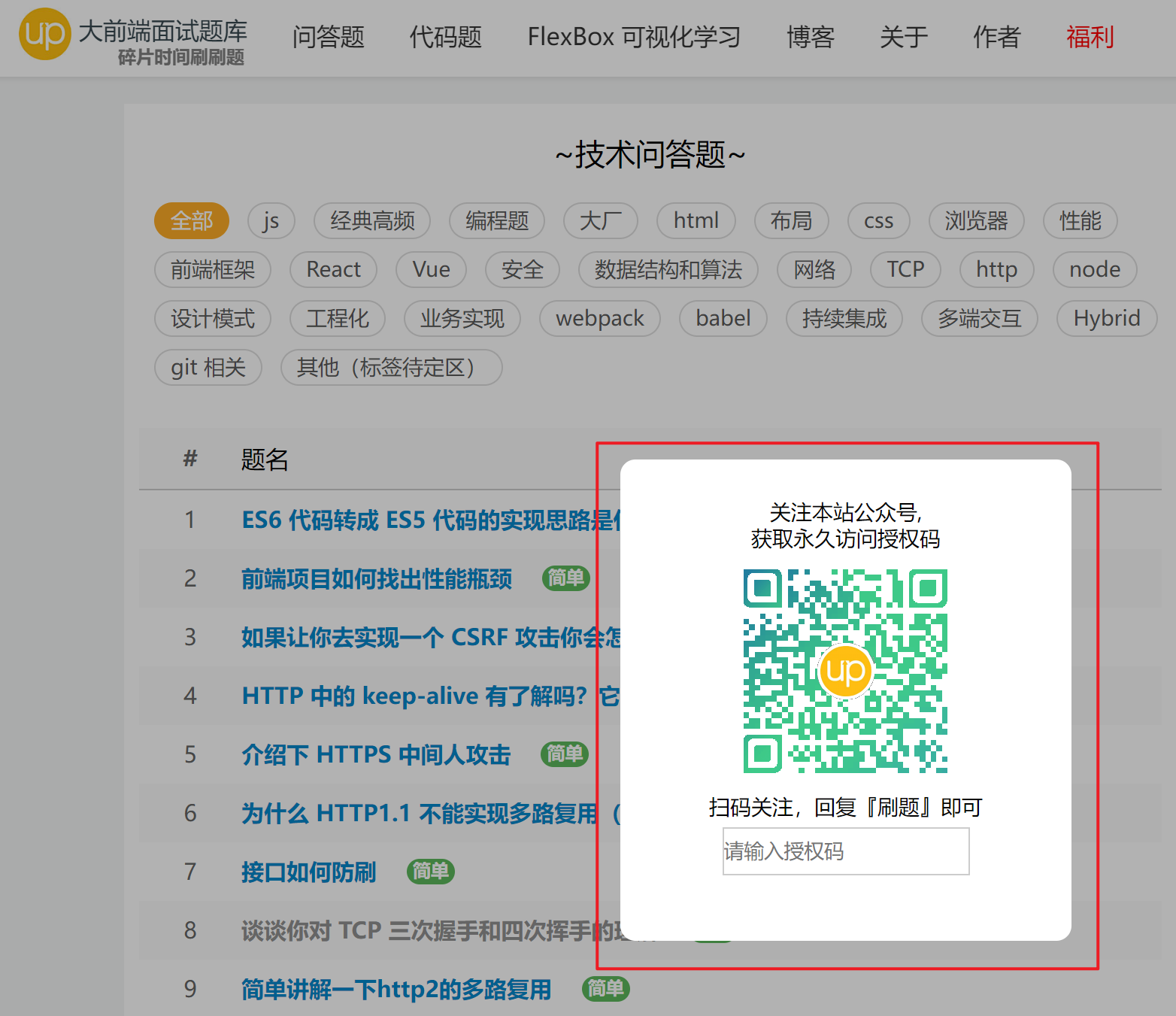1176x1016 pixels.
Task: Open 简单讲解一下http2的多路复用 question
Action: 396,989
